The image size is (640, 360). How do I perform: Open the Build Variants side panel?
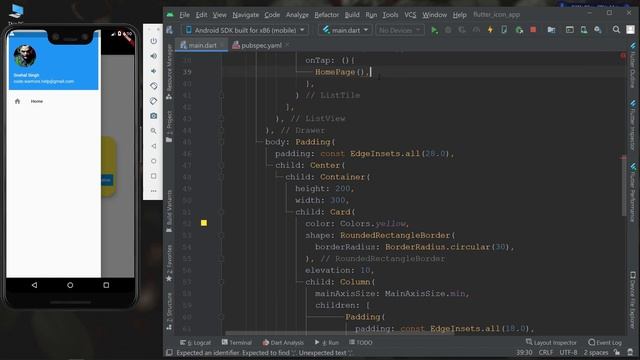pyautogui.click(x=169, y=211)
